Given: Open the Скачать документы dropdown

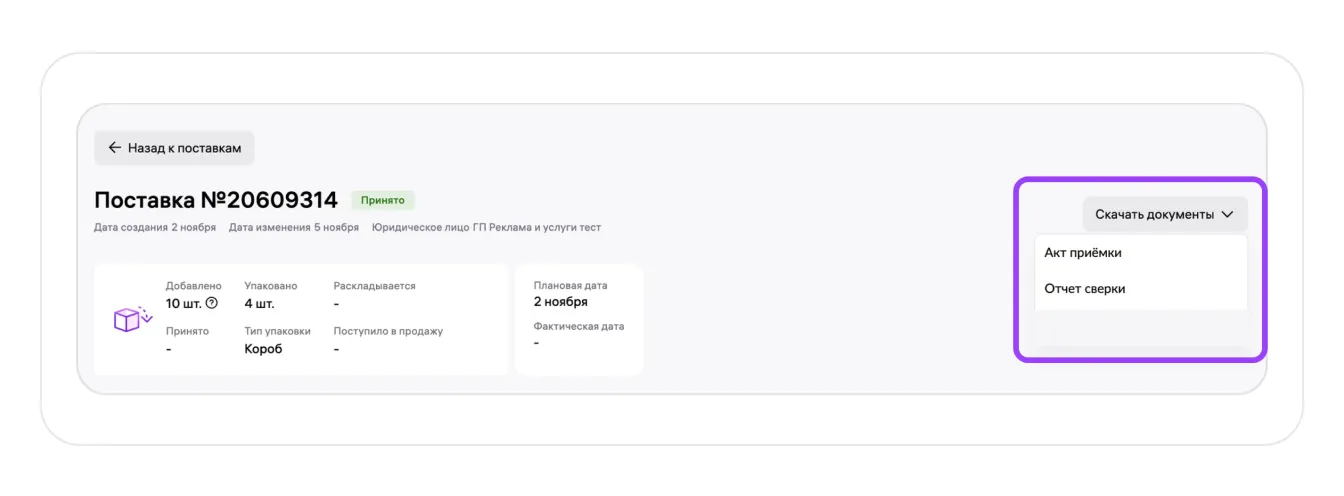Looking at the screenshot, I should pos(1164,214).
